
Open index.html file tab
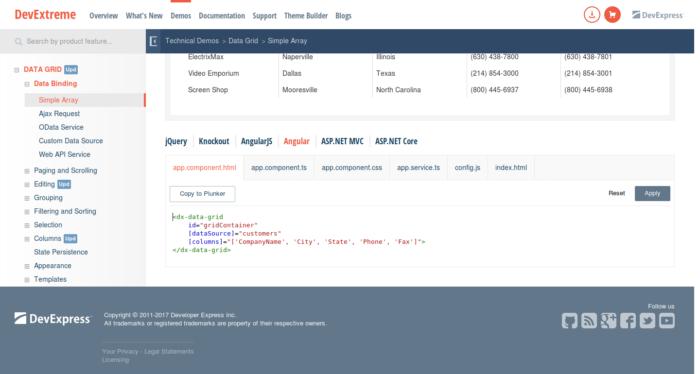point(511,168)
